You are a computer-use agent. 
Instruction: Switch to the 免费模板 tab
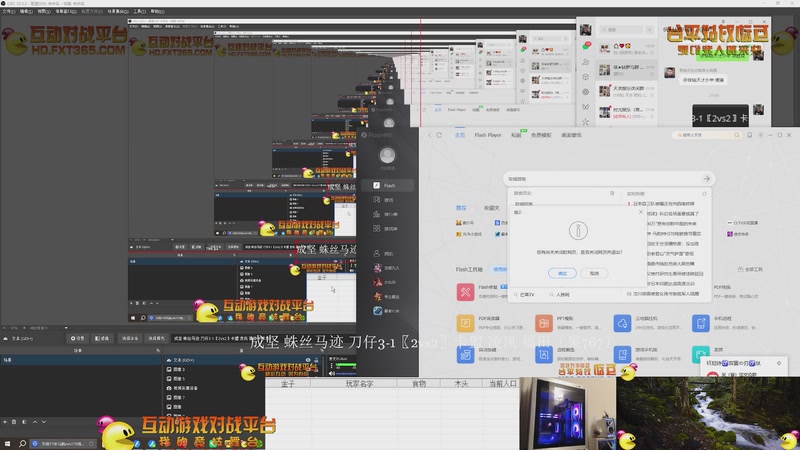pyautogui.click(x=541, y=135)
